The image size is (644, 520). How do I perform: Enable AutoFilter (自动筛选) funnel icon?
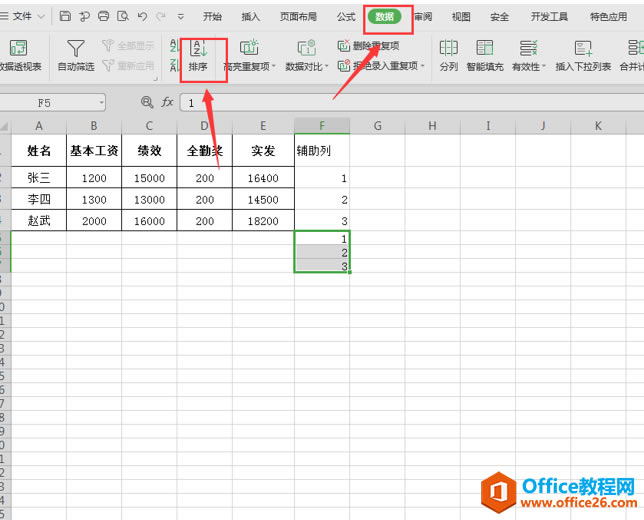(x=76, y=55)
